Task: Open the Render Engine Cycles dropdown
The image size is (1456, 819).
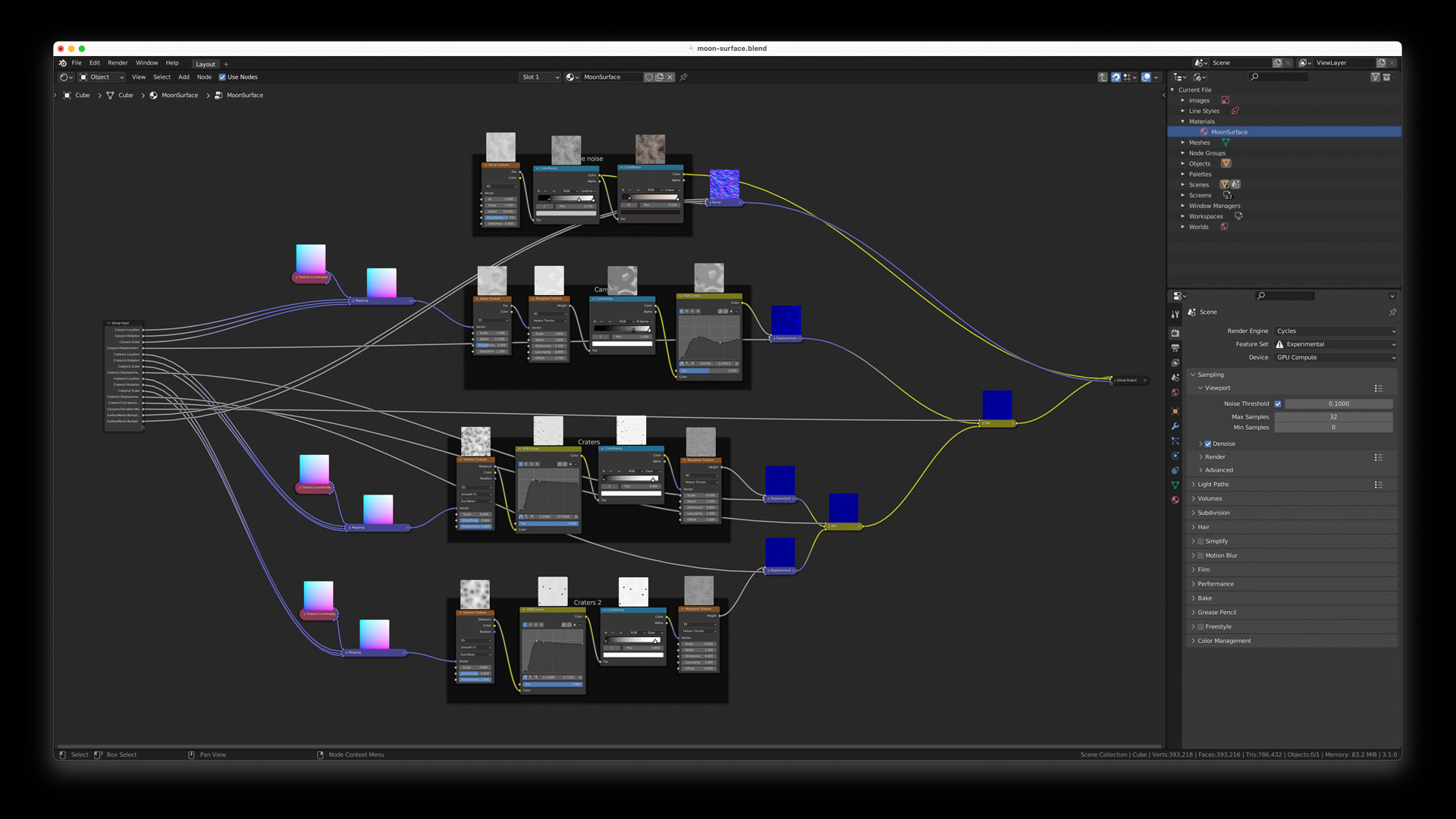Action: coord(1335,331)
